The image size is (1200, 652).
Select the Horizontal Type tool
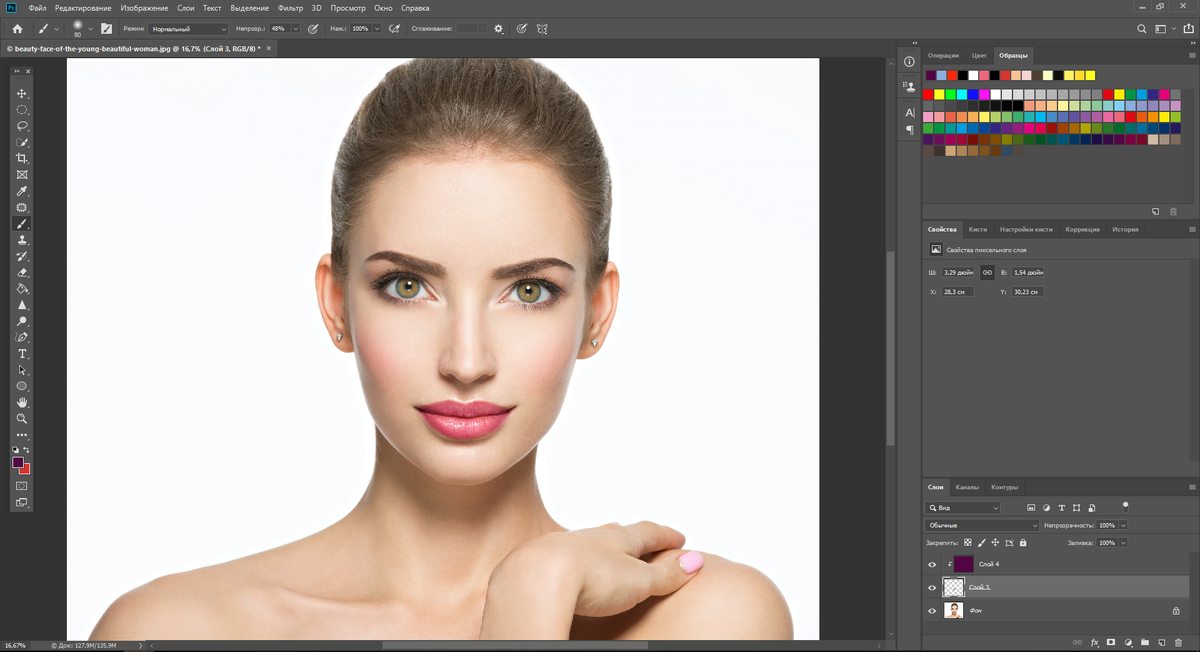(22, 354)
